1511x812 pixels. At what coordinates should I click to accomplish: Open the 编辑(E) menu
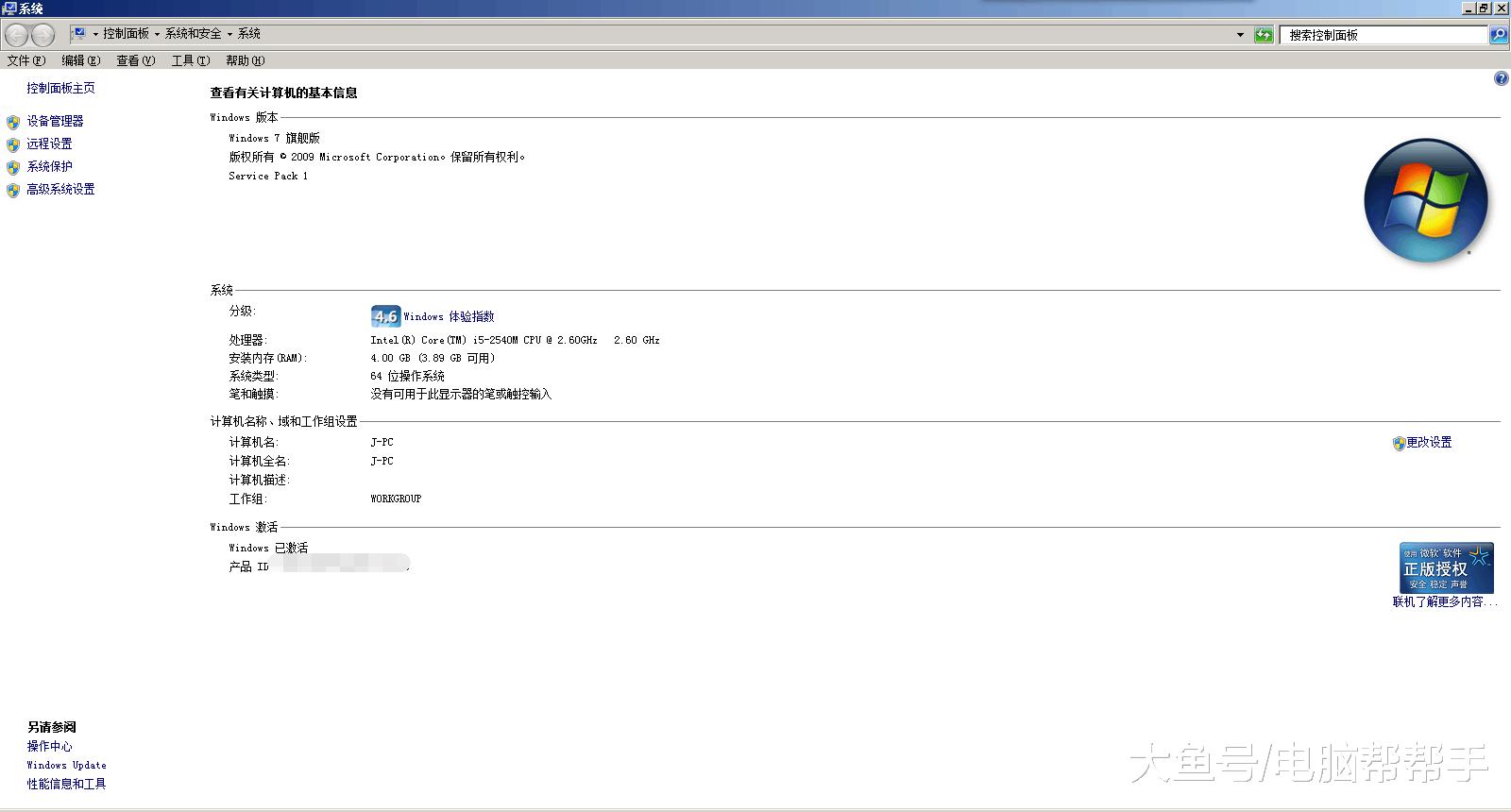[81, 60]
